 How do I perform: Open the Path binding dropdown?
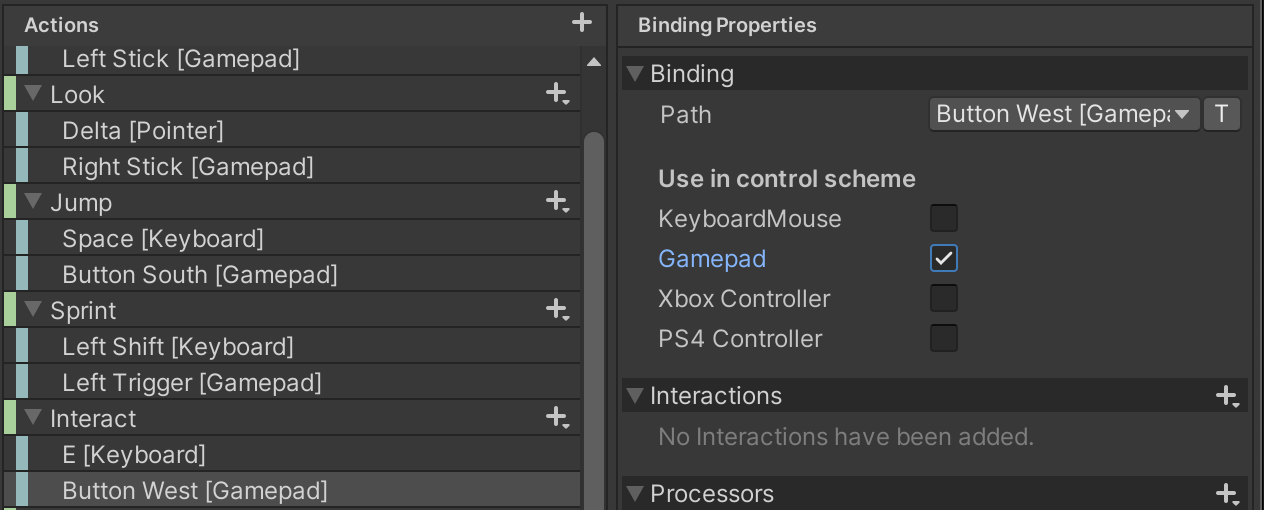1064,115
